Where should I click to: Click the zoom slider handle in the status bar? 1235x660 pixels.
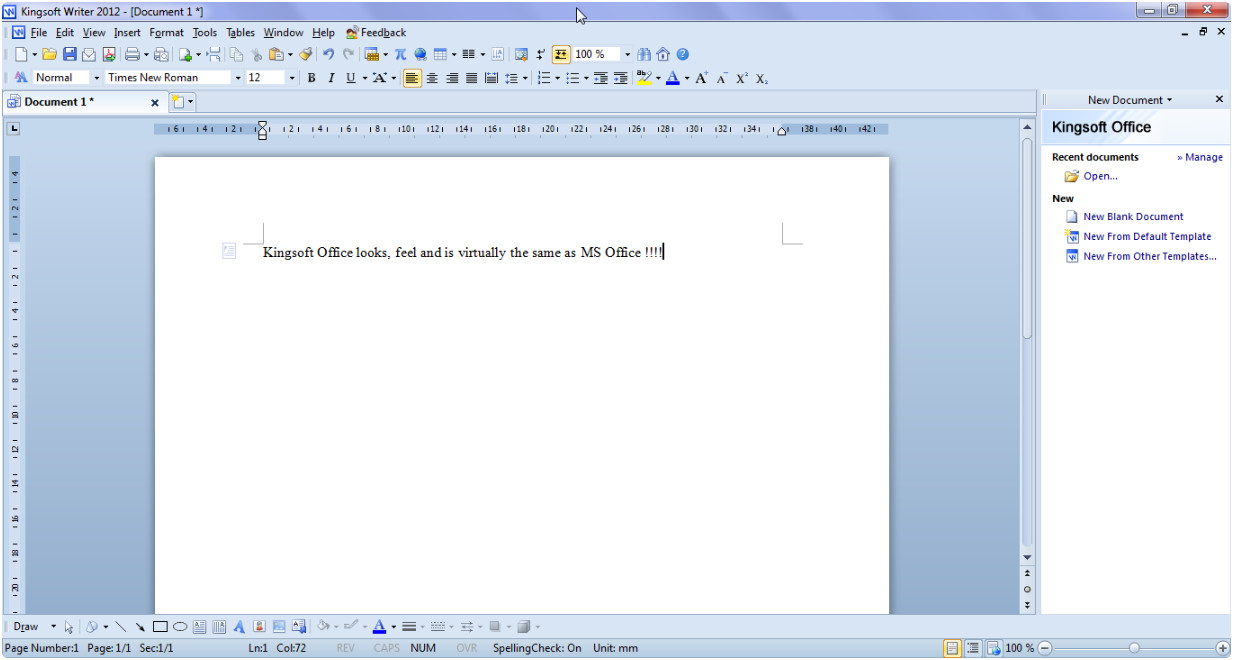coord(1134,648)
